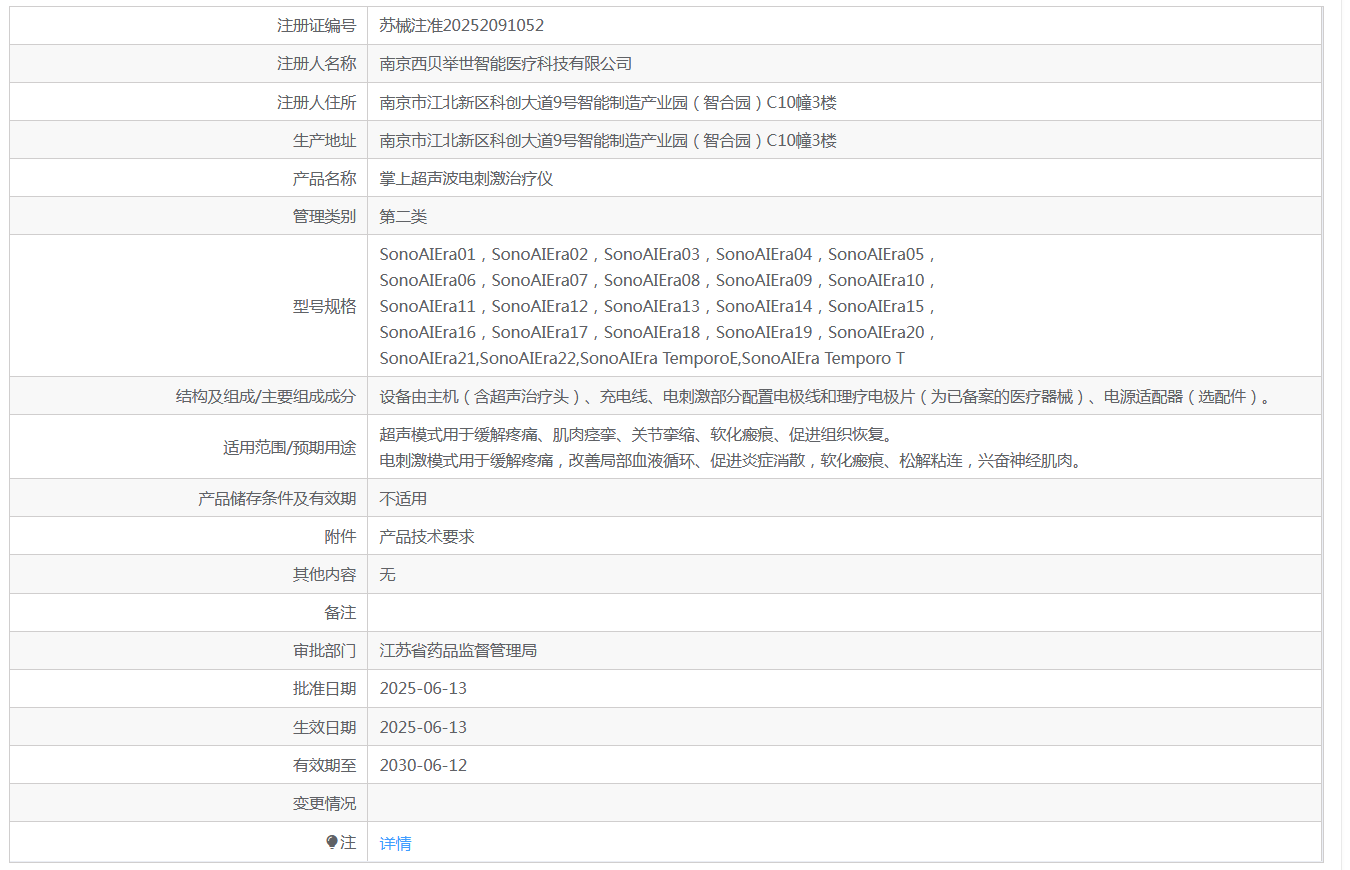Click the 备注 label
This screenshot has width=1350, height=870.
tap(340, 612)
